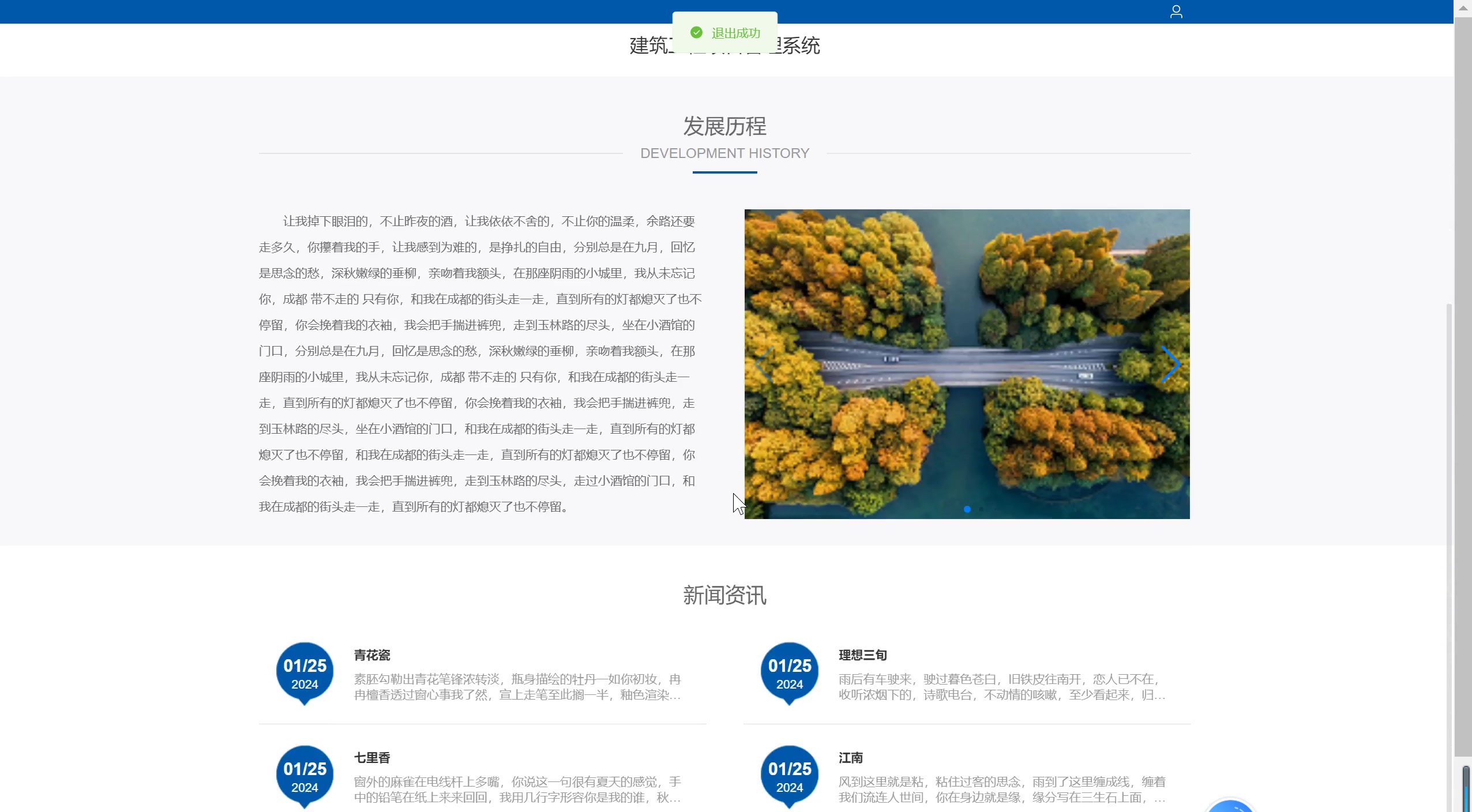Open the 理想三旬 news article
The image size is (1472, 812).
tap(862, 655)
